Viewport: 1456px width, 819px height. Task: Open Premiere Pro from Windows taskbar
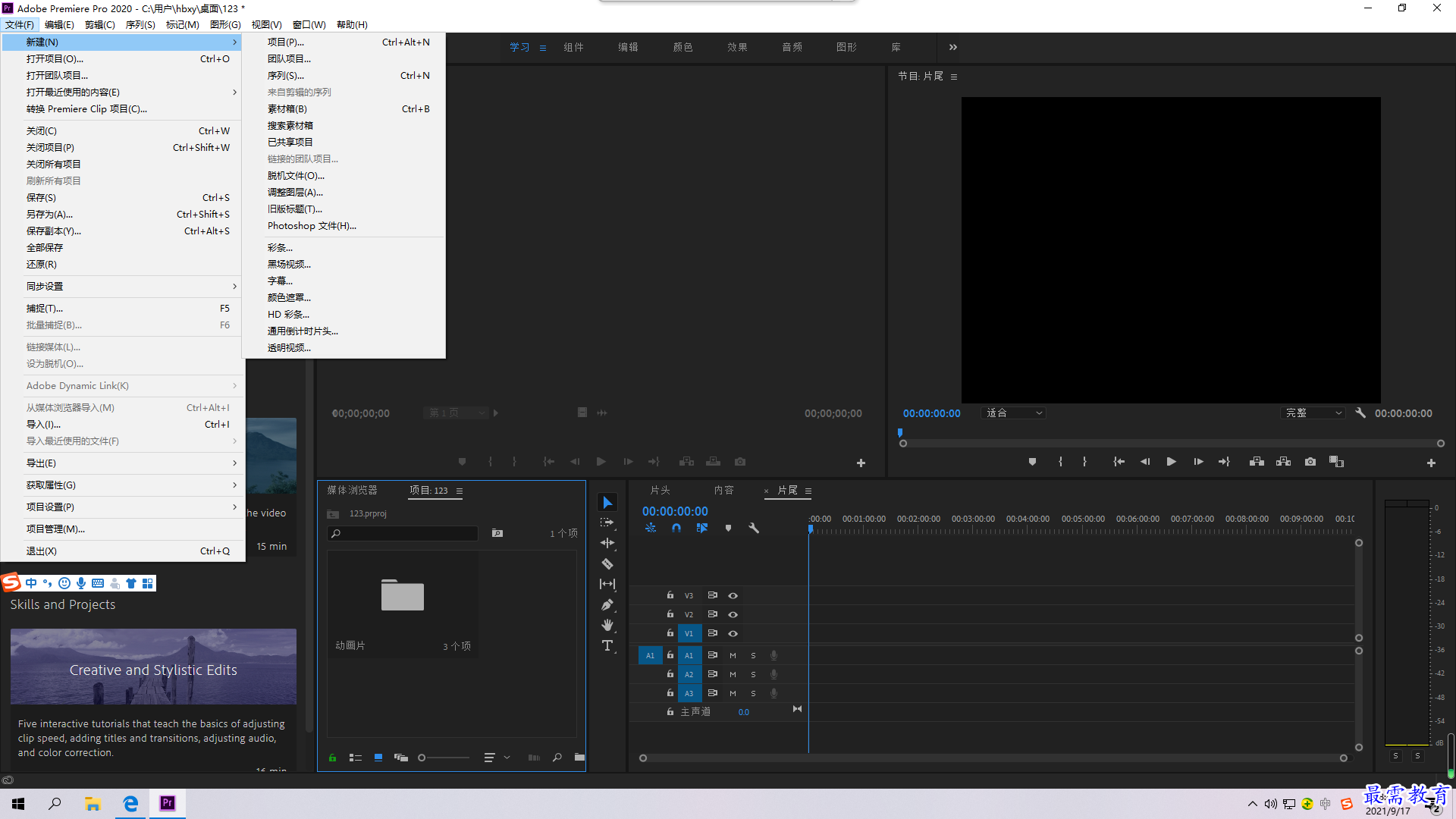pos(168,803)
